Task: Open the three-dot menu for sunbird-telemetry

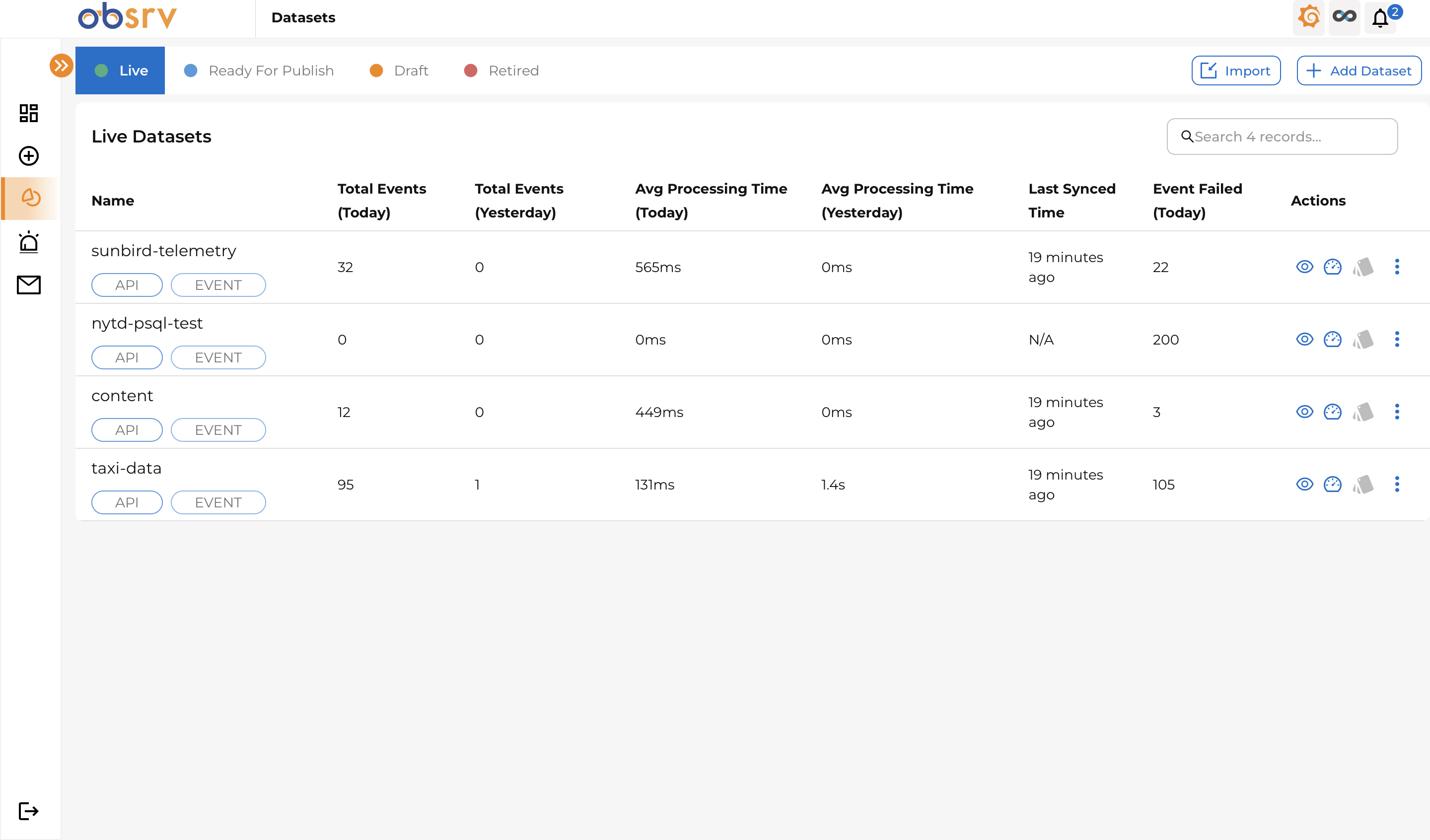Action: point(1397,267)
